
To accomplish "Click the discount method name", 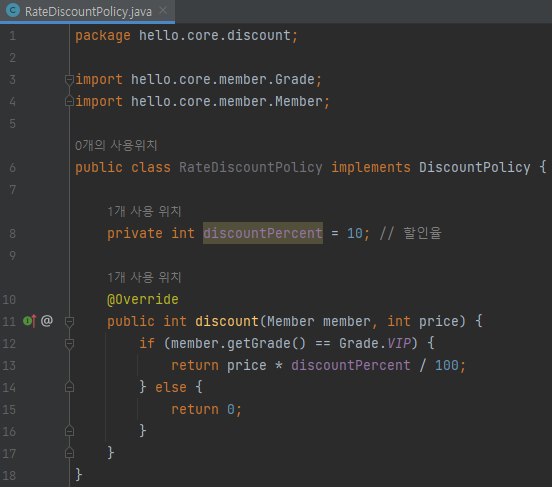I will tap(227, 321).
